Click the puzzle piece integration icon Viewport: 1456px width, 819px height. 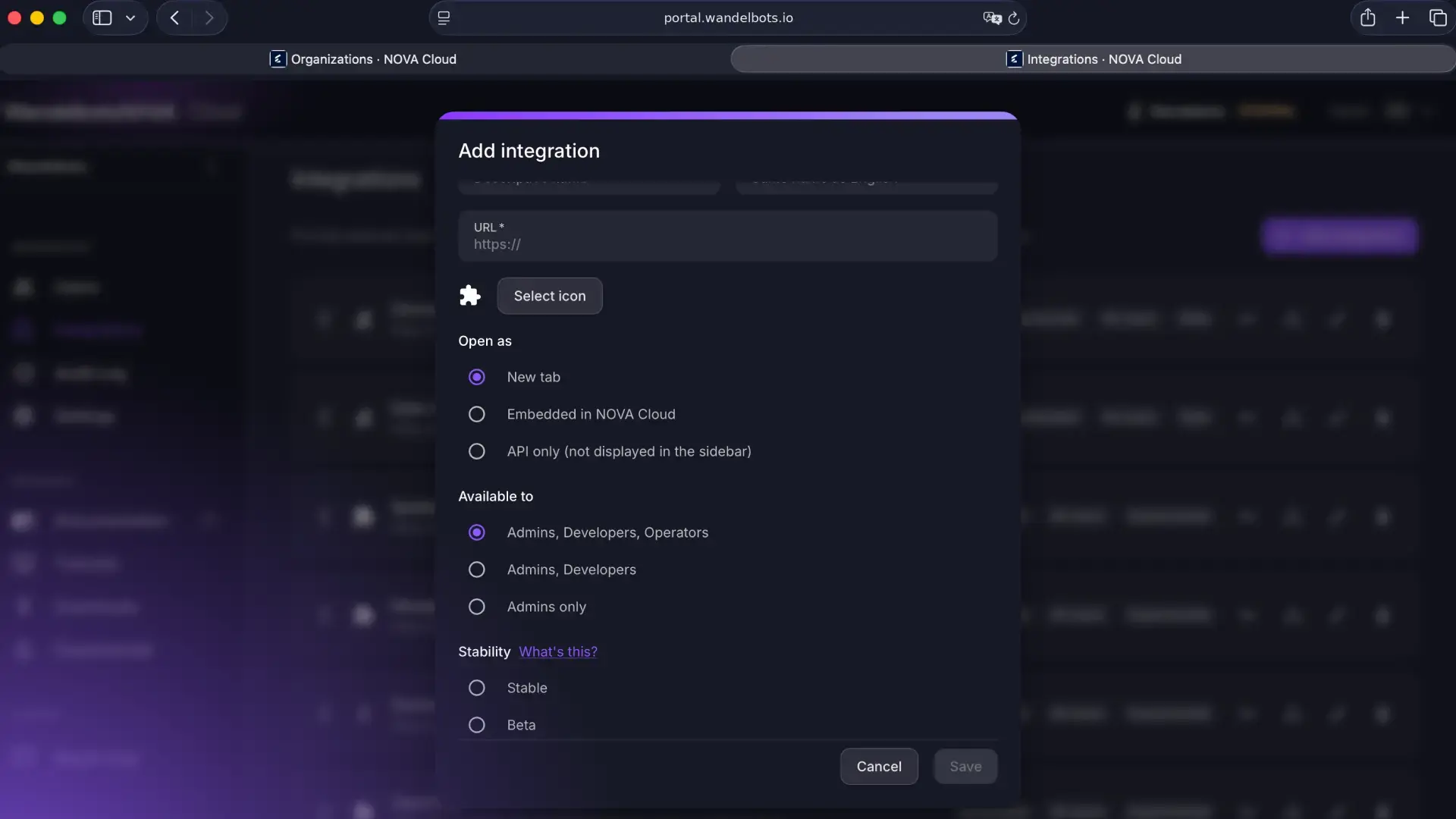[470, 296]
